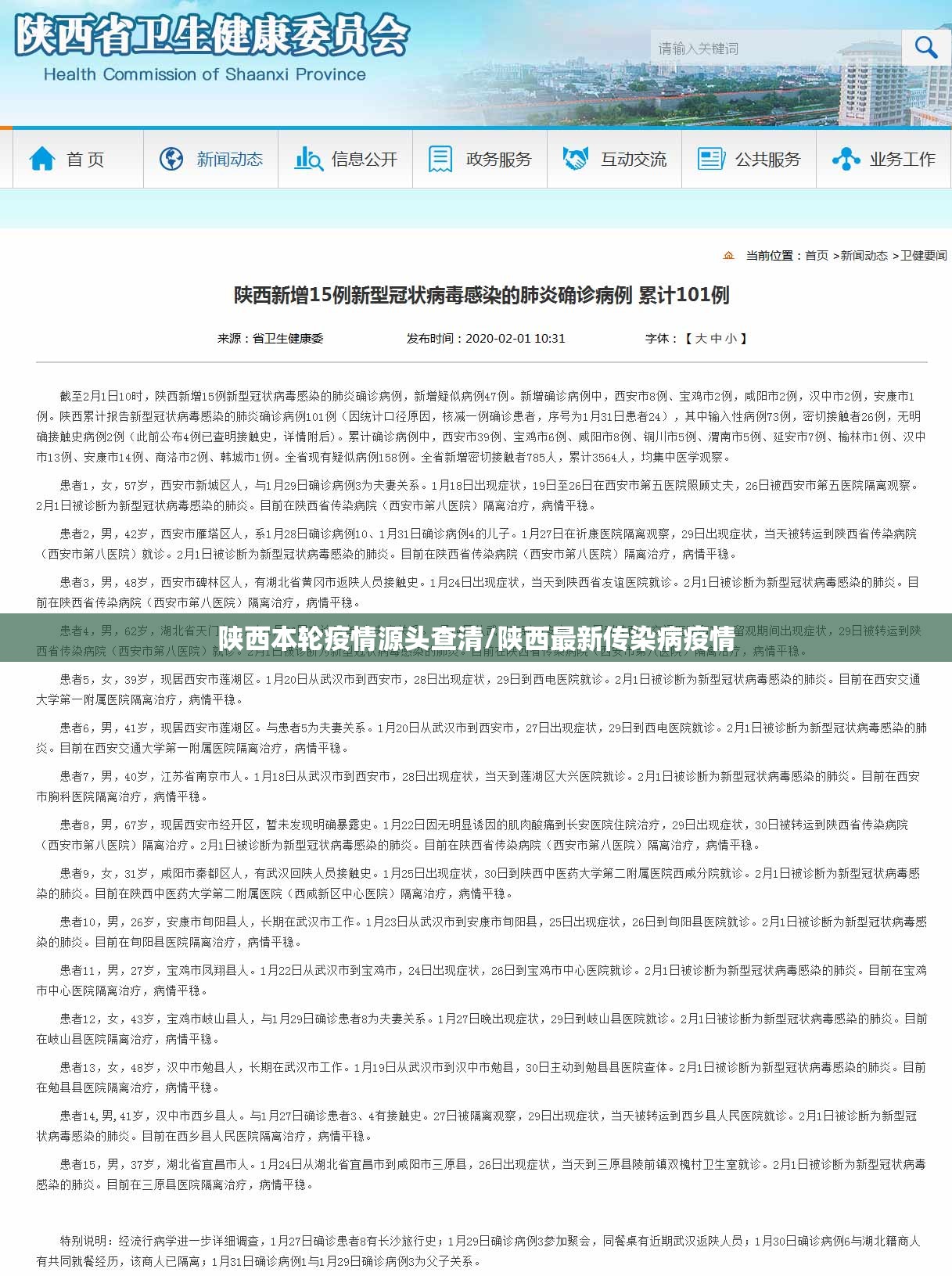Go to 卫健要闻 in the breadcrumb
Image resolution: width=952 pixels, height=1276 pixels.
924,255
